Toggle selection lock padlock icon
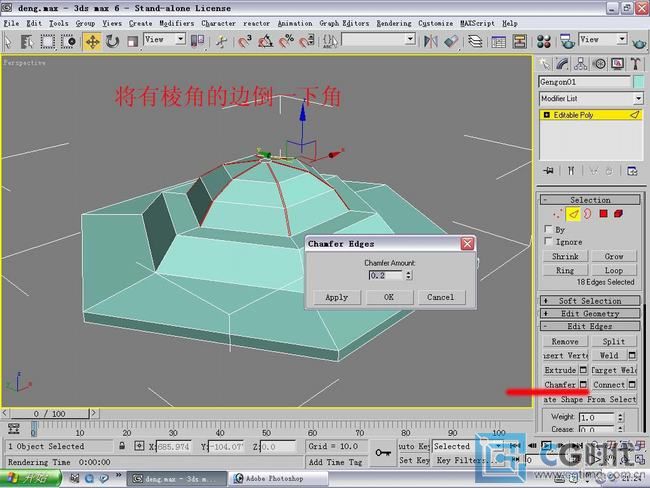The height and width of the screenshot is (488, 650). pos(122,446)
